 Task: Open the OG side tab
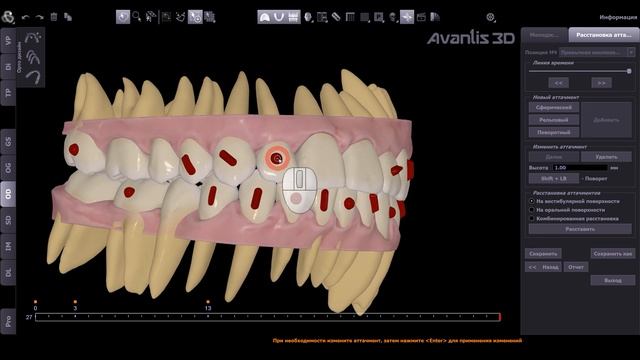pos(8,168)
